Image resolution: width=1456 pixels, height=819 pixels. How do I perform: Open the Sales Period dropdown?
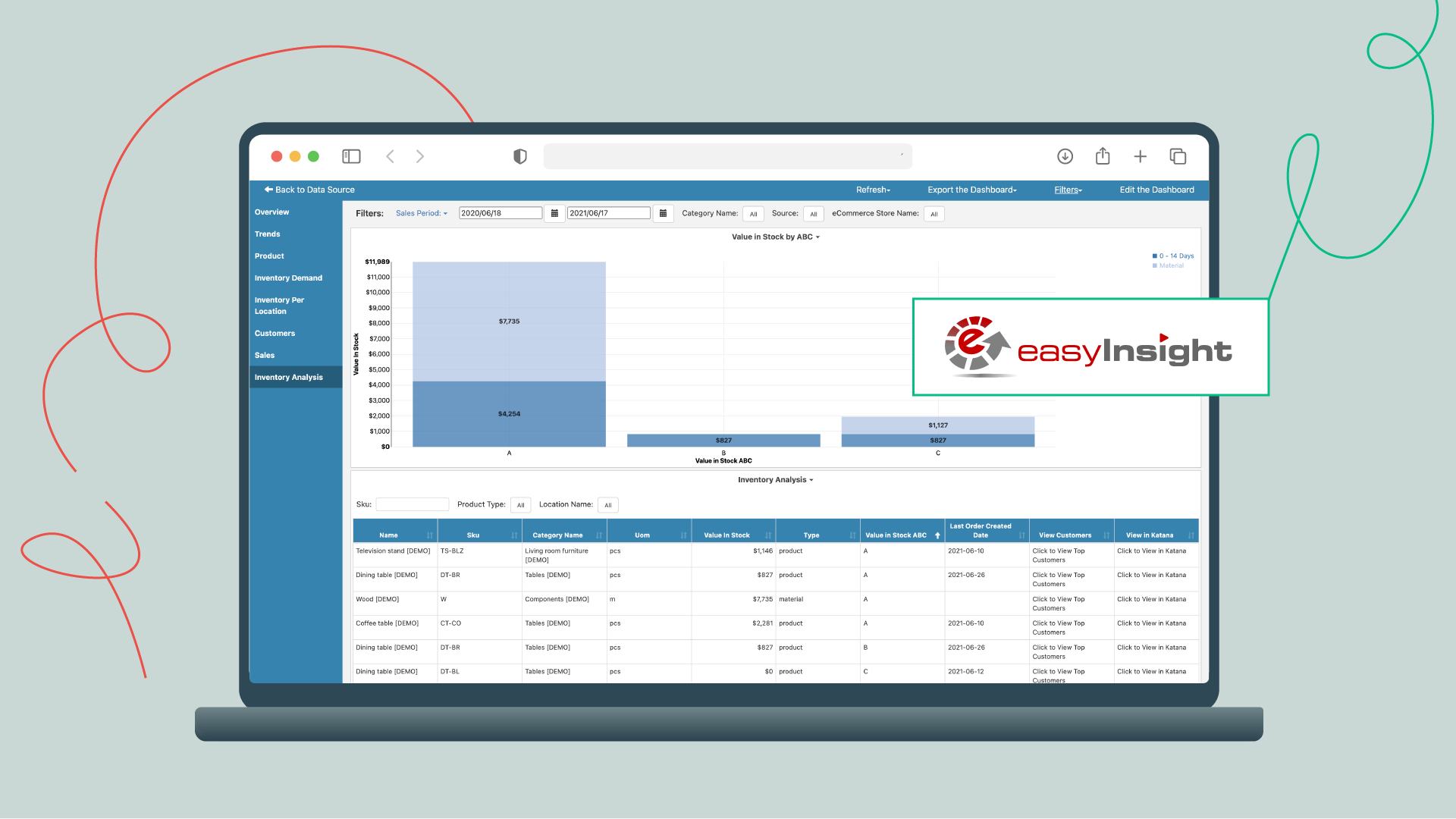click(x=422, y=213)
